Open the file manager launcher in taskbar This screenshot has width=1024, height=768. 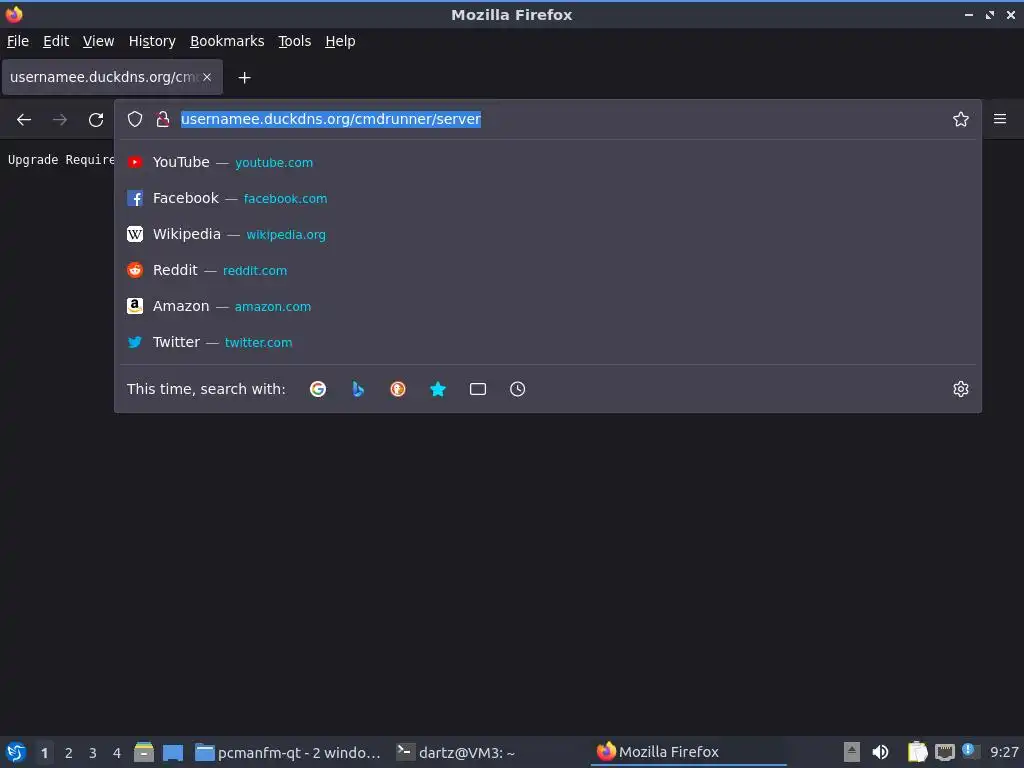[x=144, y=752]
